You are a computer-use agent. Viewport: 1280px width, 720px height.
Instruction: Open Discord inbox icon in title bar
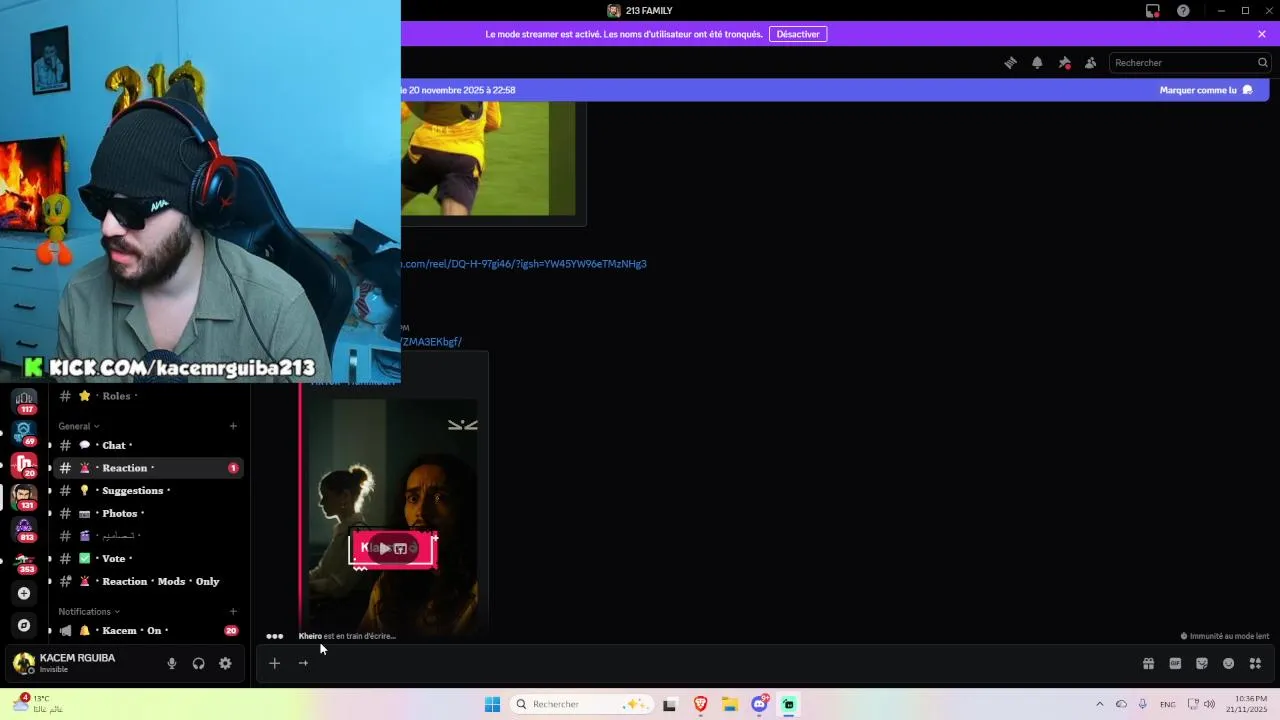point(1153,11)
